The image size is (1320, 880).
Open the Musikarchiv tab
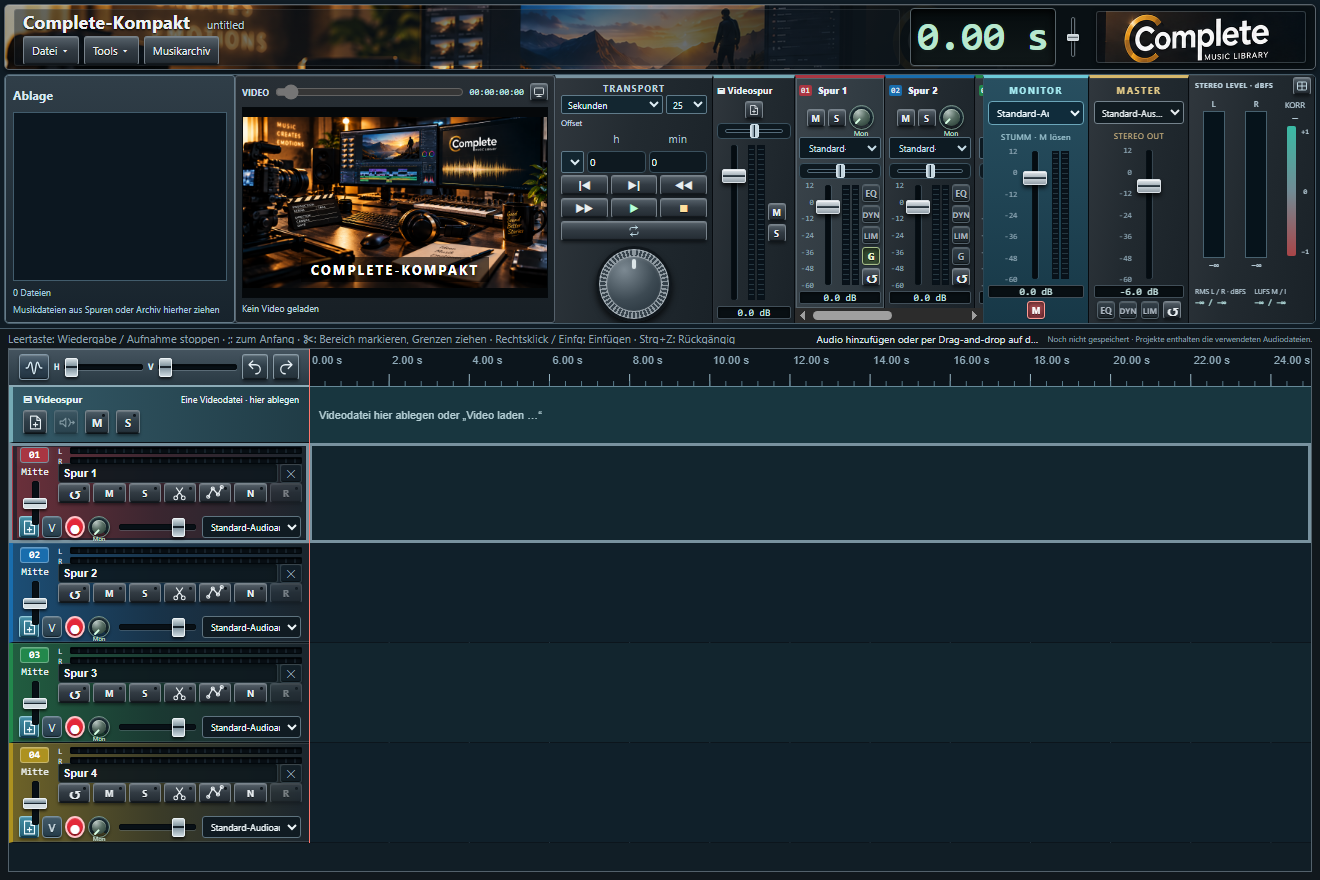tap(181, 51)
